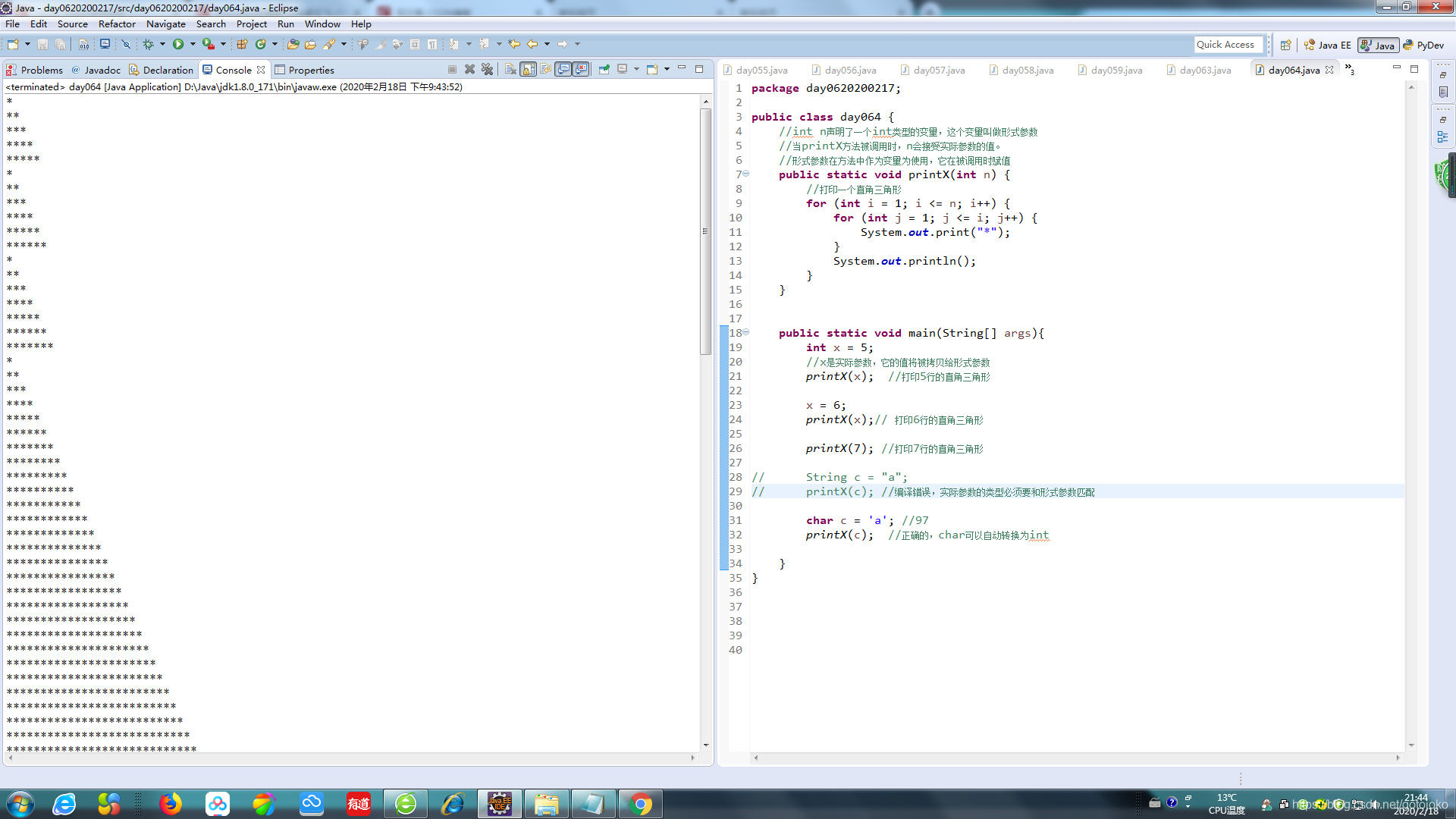Open the Project menu
Image resolution: width=1456 pixels, height=819 pixels.
point(252,24)
